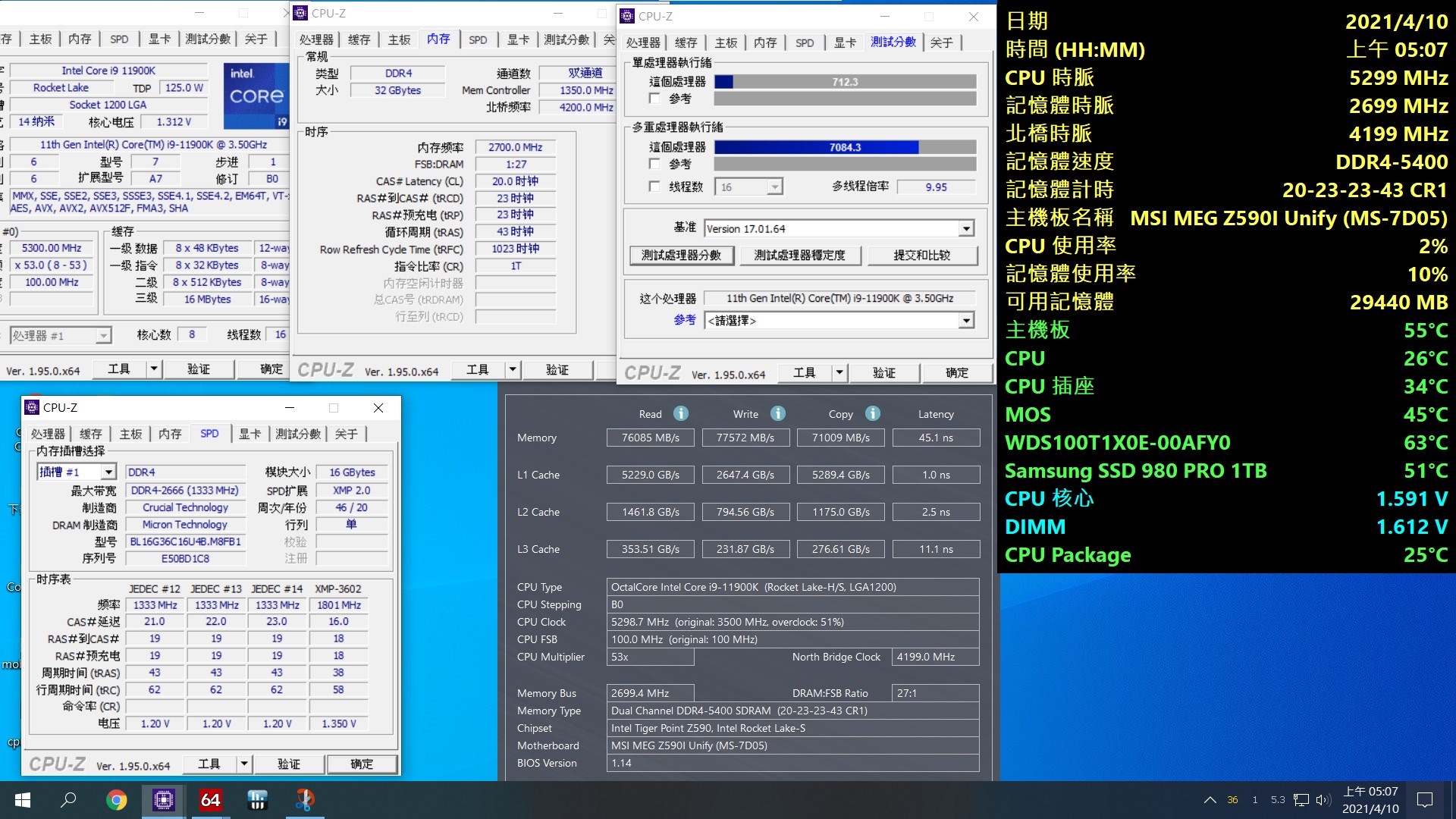The height and width of the screenshot is (819, 1456).
Task: Expand 工具 arrow in SPD window
Action: 244,764
